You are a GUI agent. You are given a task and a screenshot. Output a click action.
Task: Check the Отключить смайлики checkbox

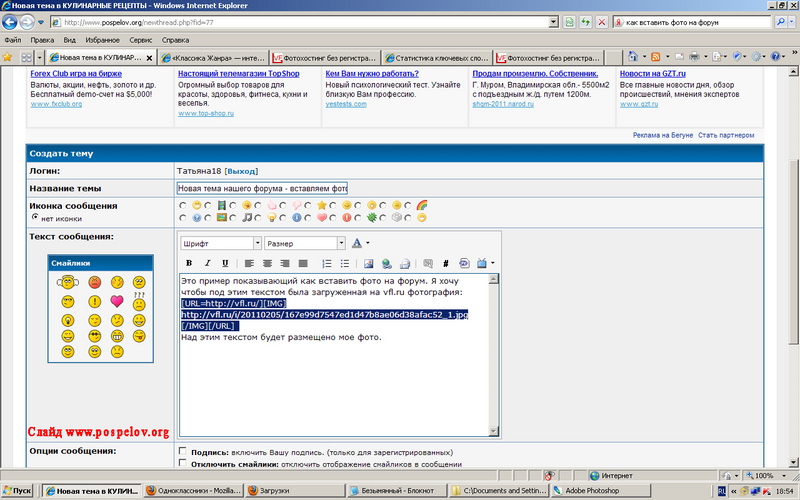tap(183, 463)
